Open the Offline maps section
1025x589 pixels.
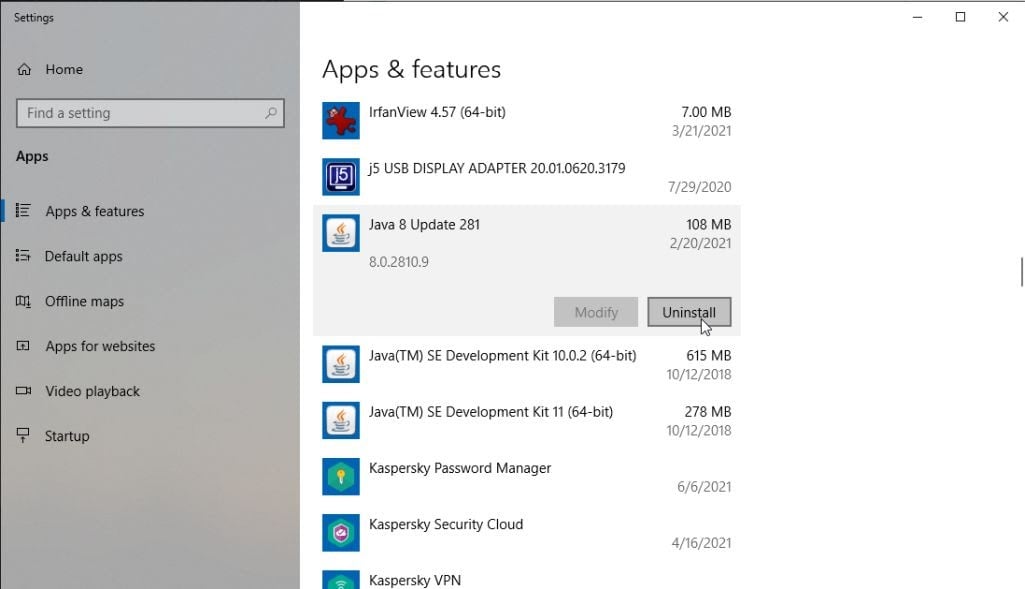pyautogui.click(x=84, y=301)
